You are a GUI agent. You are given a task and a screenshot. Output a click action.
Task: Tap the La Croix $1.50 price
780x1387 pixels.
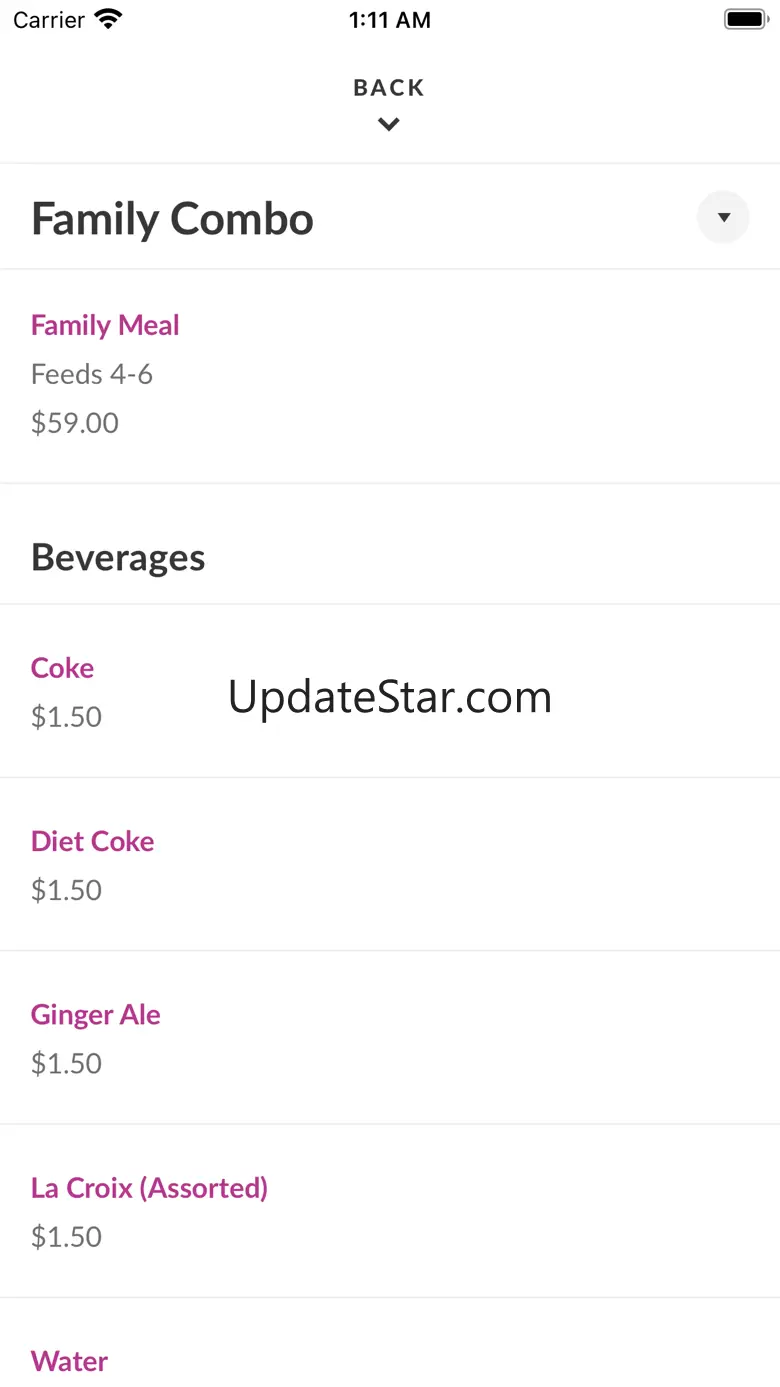tap(66, 1237)
